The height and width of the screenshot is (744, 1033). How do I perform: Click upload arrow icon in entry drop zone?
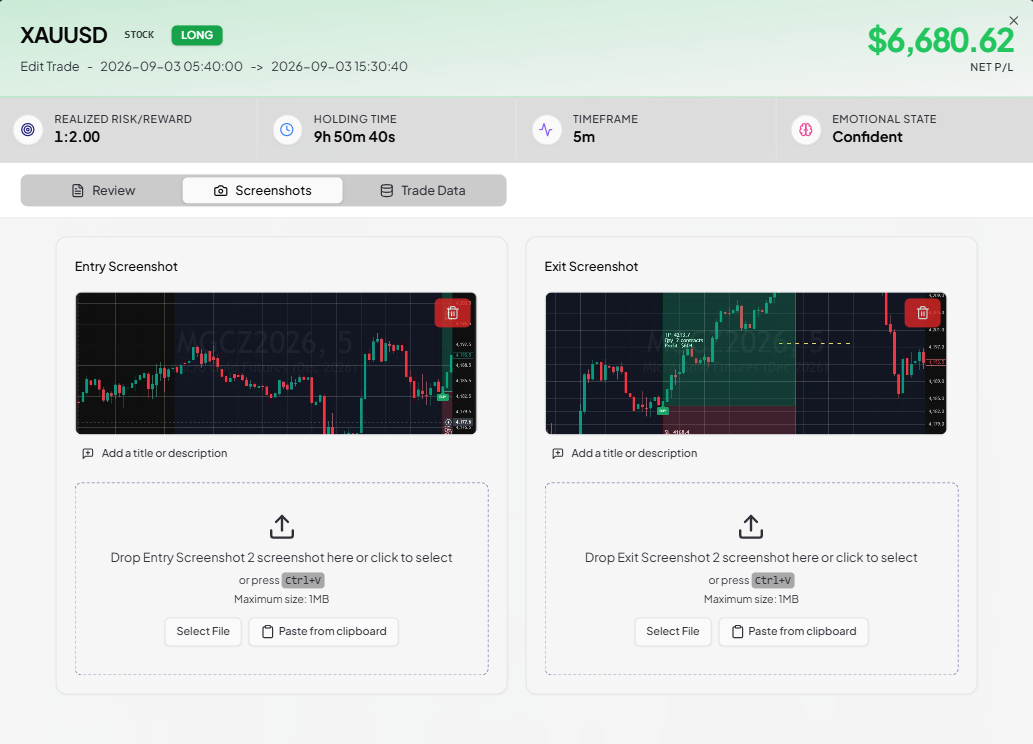point(281,527)
